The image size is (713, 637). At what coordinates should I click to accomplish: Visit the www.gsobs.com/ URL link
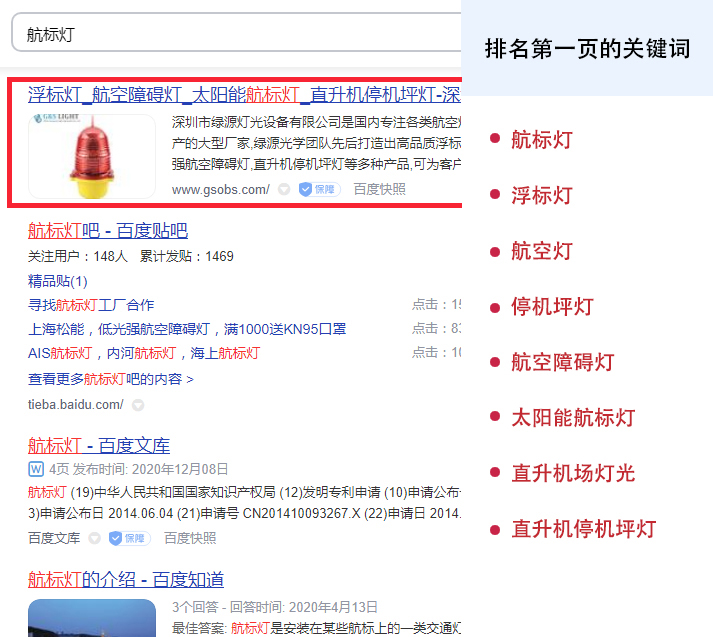pos(221,190)
